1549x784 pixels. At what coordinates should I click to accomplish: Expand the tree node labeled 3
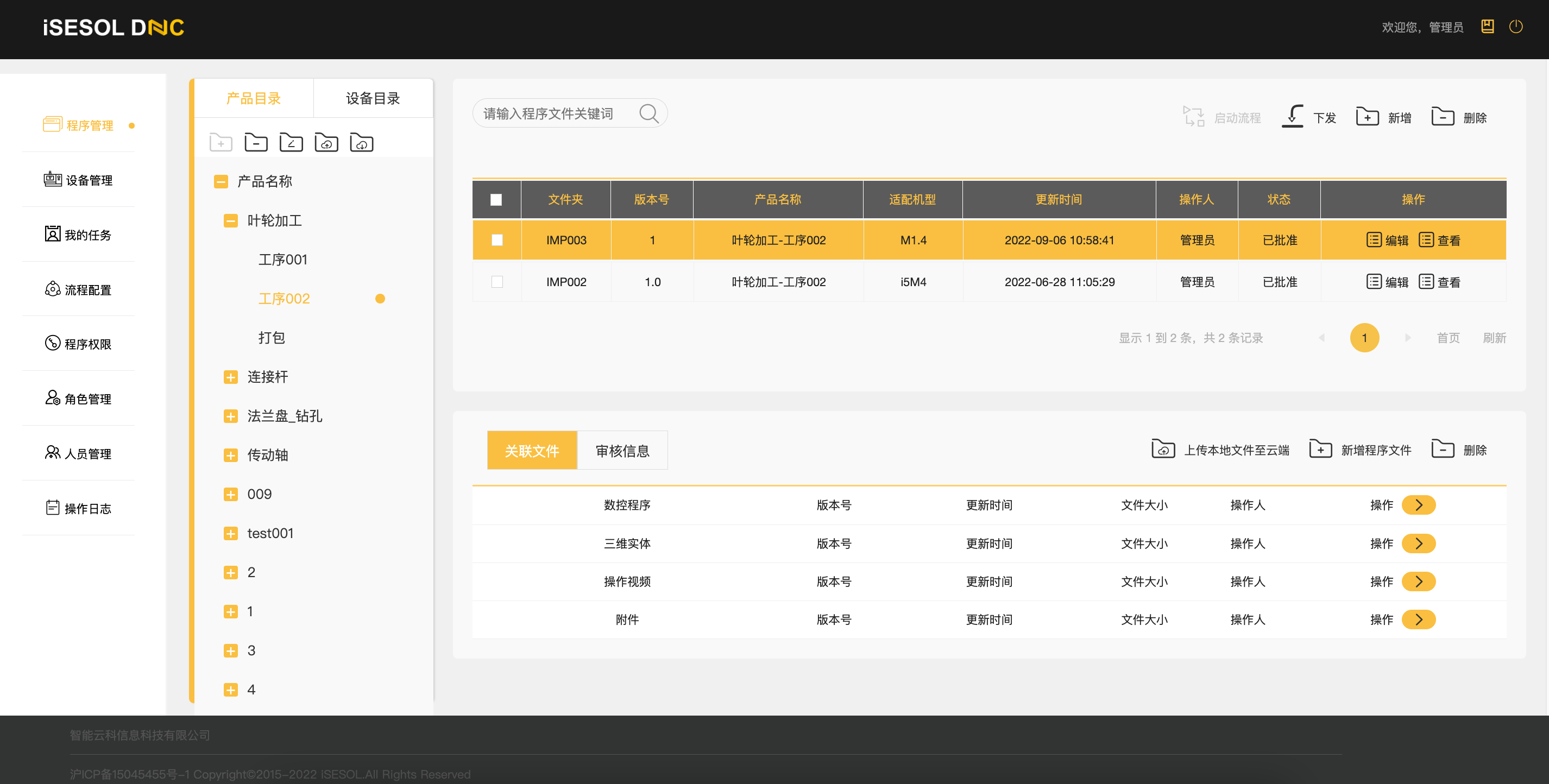tap(231, 650)
